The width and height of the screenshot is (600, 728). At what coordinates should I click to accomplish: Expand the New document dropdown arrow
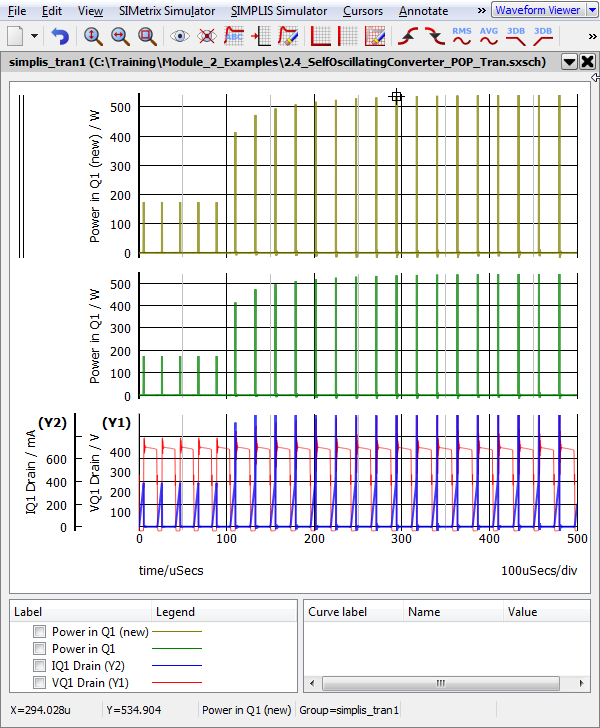coord(36,37)
